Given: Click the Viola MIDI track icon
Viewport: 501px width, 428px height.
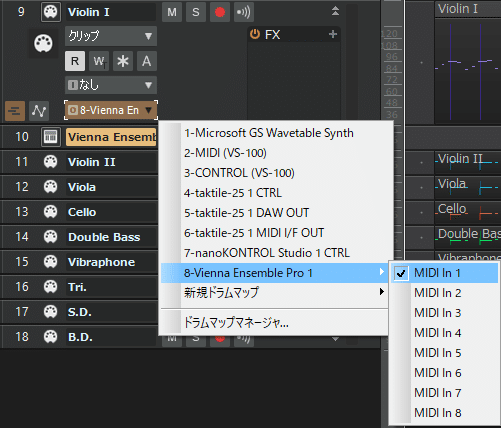Looking at the screenshot, I should point(51,187).
